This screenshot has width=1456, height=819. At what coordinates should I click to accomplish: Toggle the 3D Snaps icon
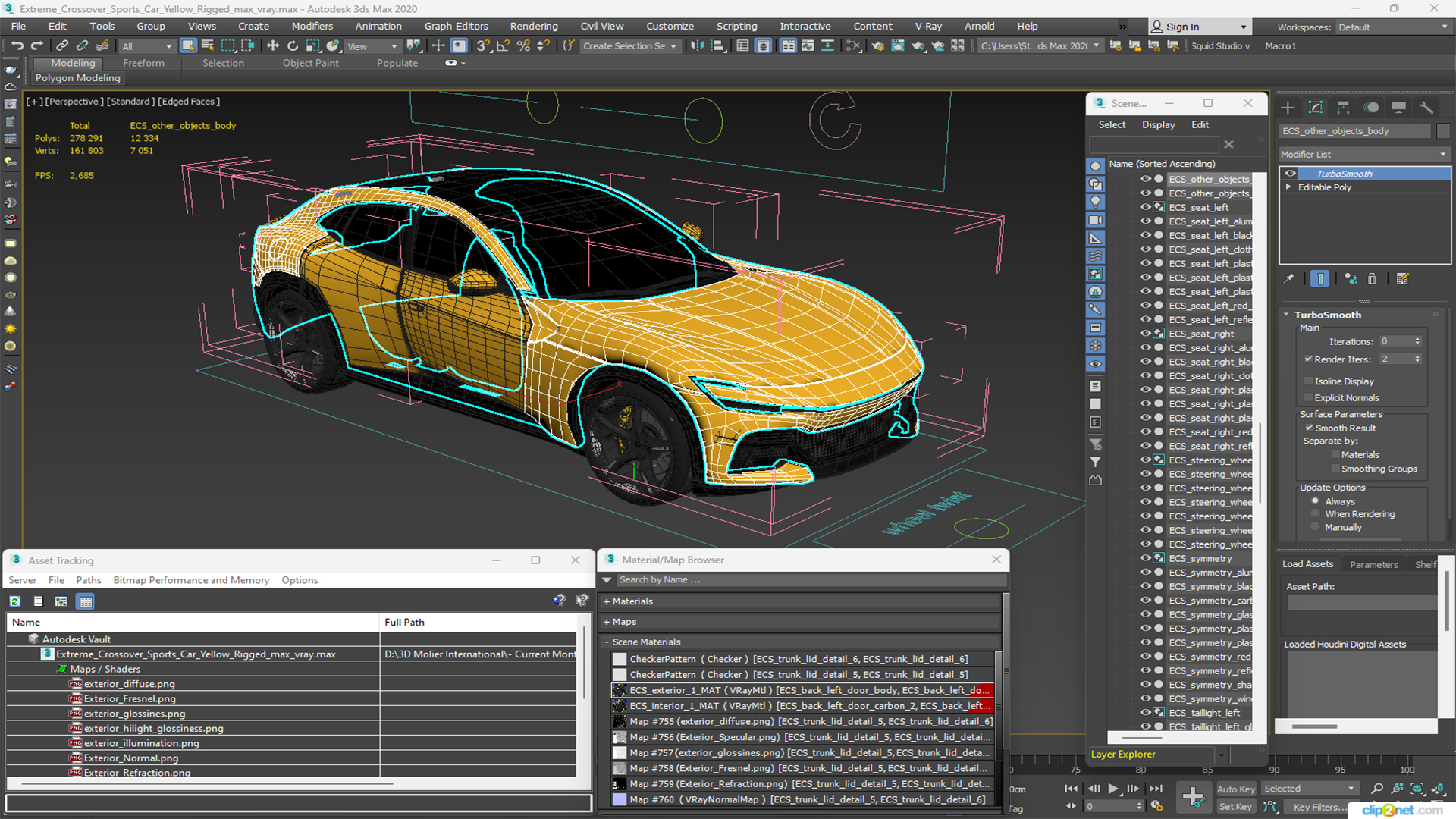point(483,46)
